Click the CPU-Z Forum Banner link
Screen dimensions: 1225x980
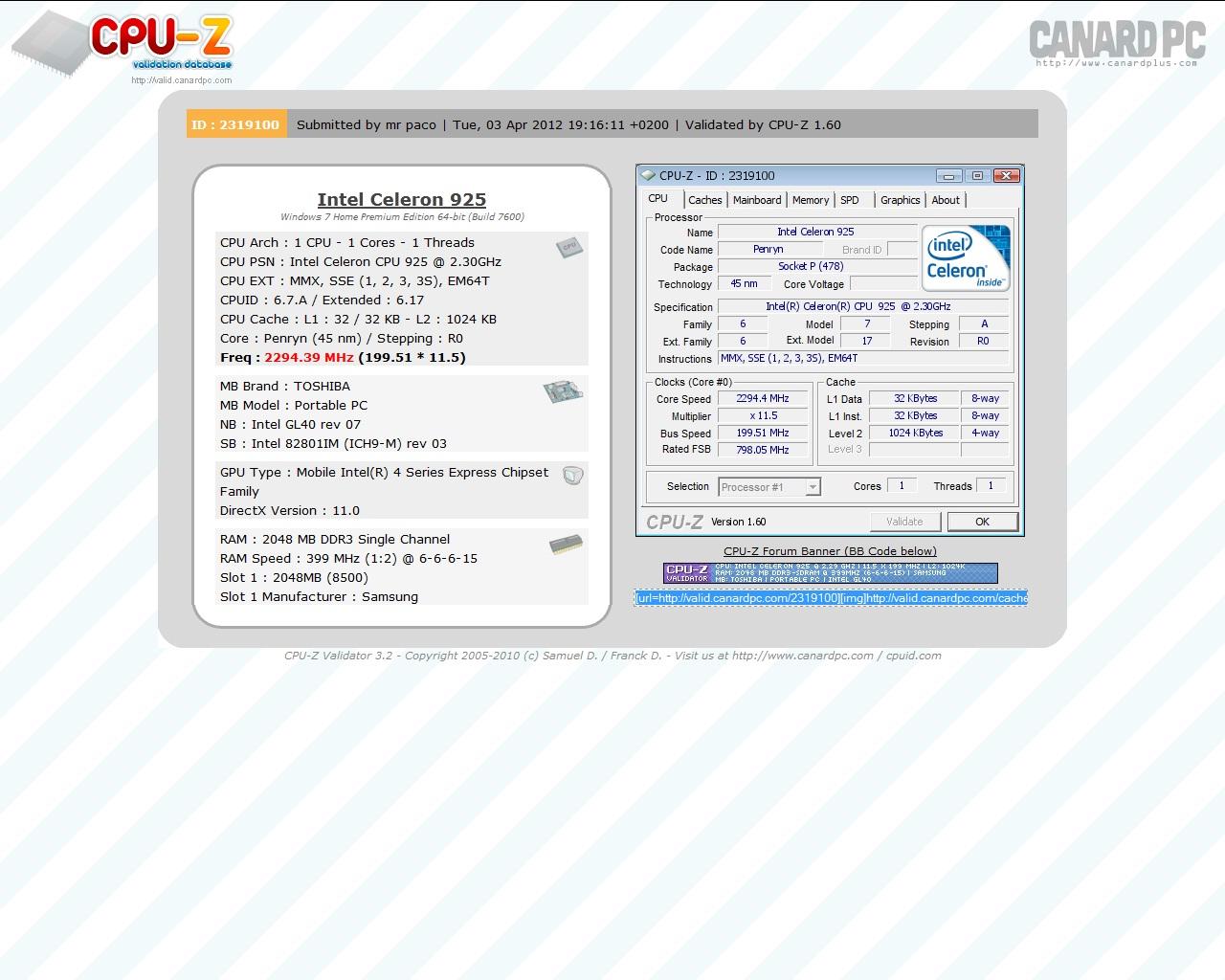coord(830,551)
